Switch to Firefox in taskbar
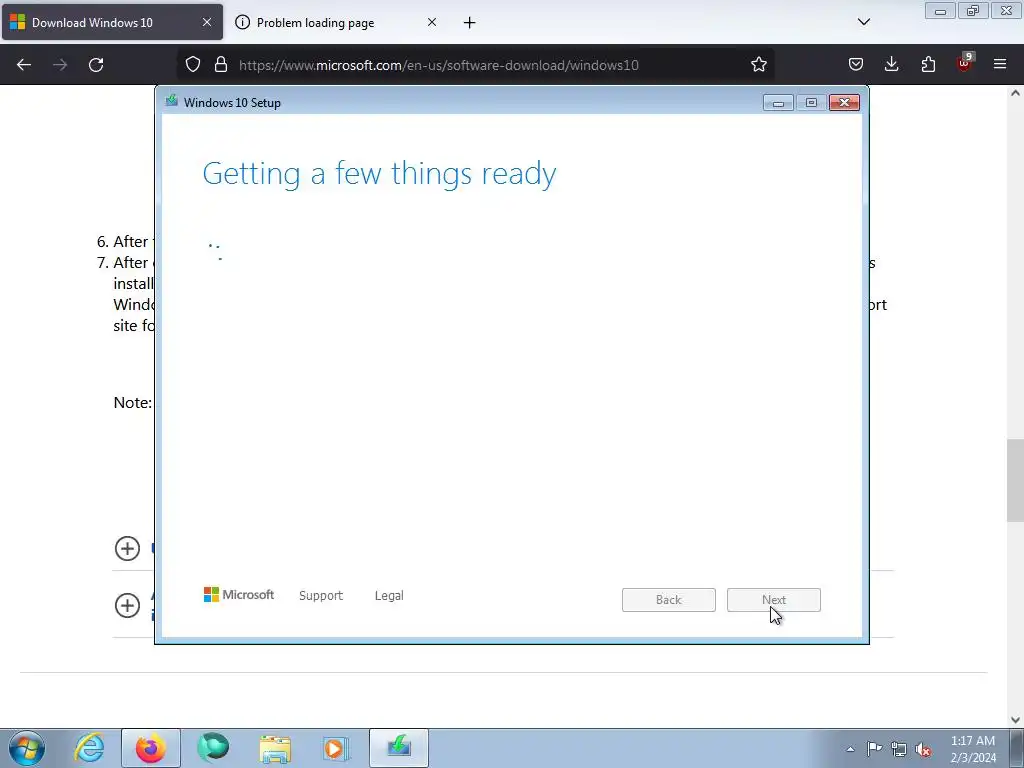 (151, 748)
